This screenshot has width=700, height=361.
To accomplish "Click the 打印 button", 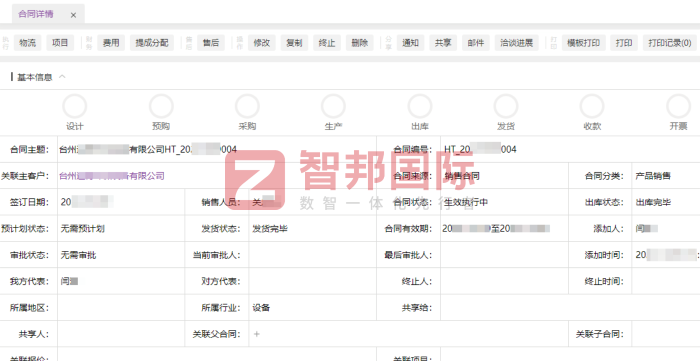I will pos(624,43).
